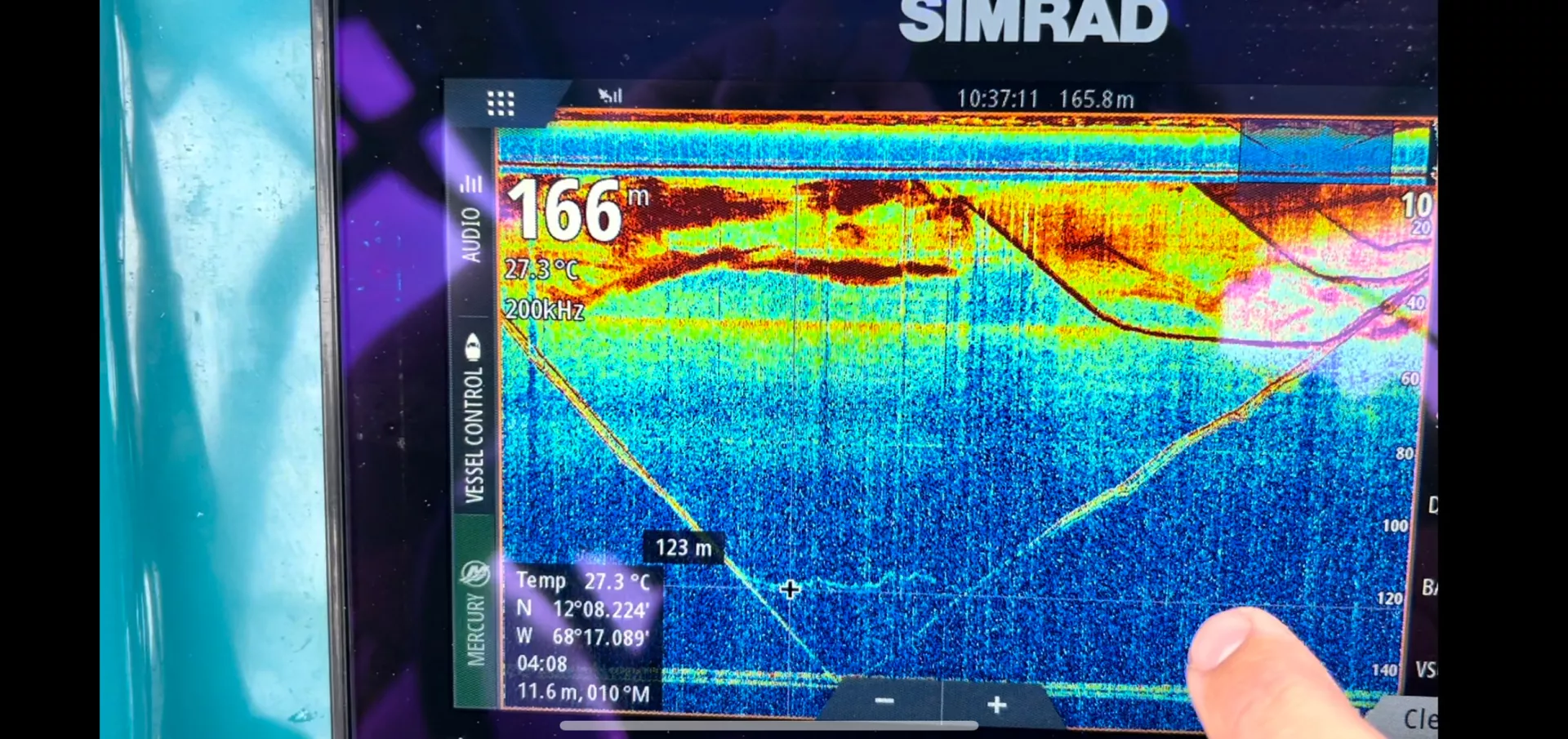The width and height of the screenshot is (1568, 739).
Task: Click the 10:37:11 clock in status bar
Action: click(997, 100)
